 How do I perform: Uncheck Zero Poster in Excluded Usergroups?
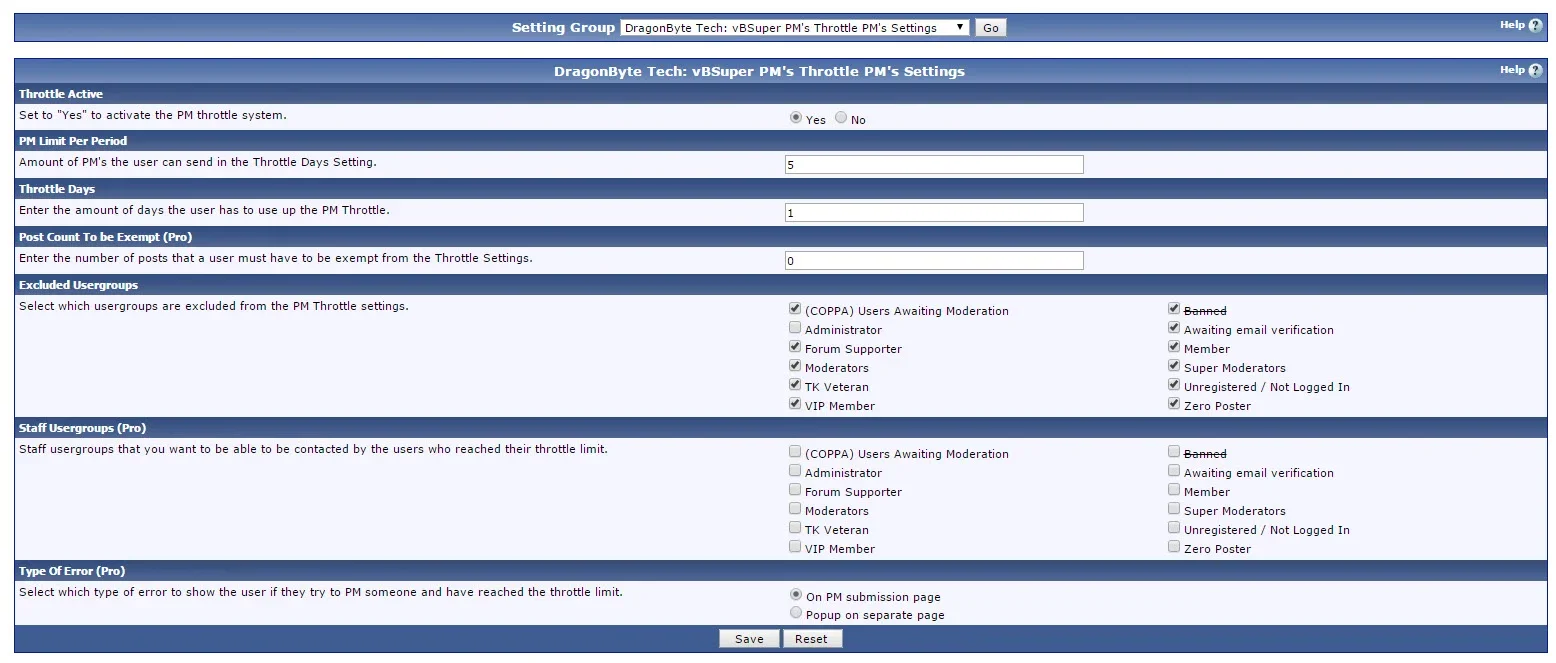[x=1174, y=404]
